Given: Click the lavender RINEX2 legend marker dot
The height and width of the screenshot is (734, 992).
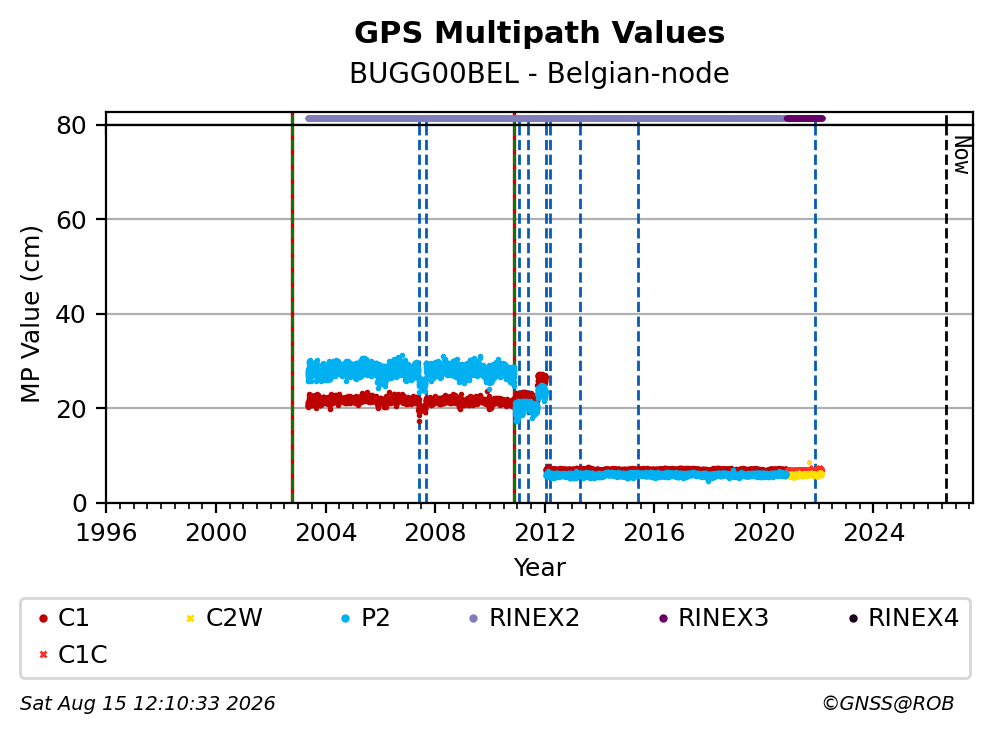Looking at the screenshot, I should (x=473, y=618).
